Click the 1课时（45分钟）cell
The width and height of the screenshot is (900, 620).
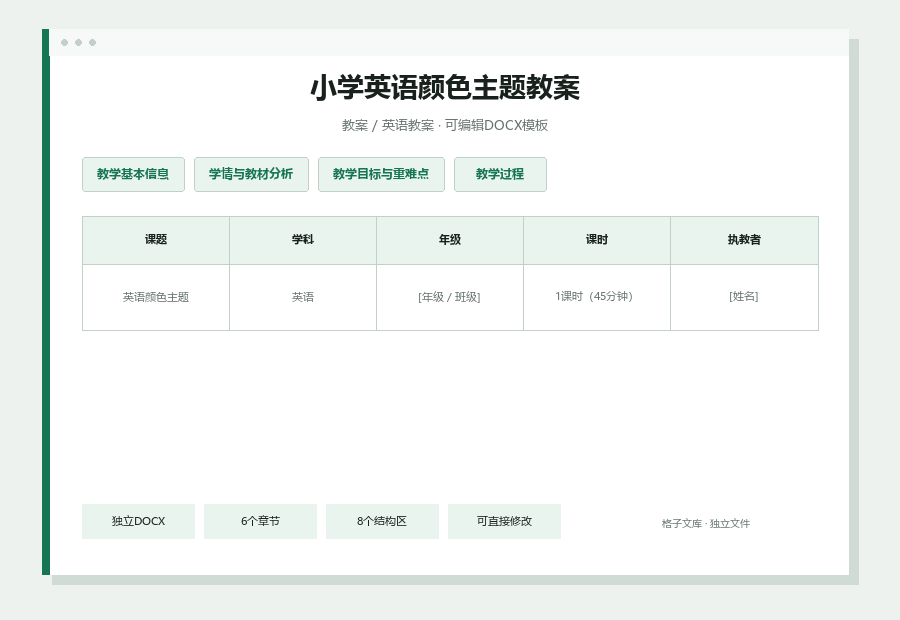[597, 297]
